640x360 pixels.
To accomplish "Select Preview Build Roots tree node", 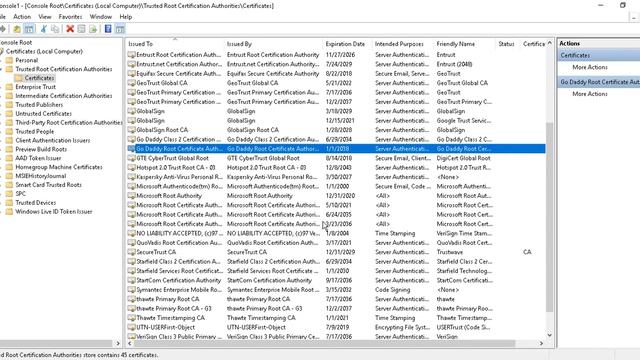I will tap(41, 149).
